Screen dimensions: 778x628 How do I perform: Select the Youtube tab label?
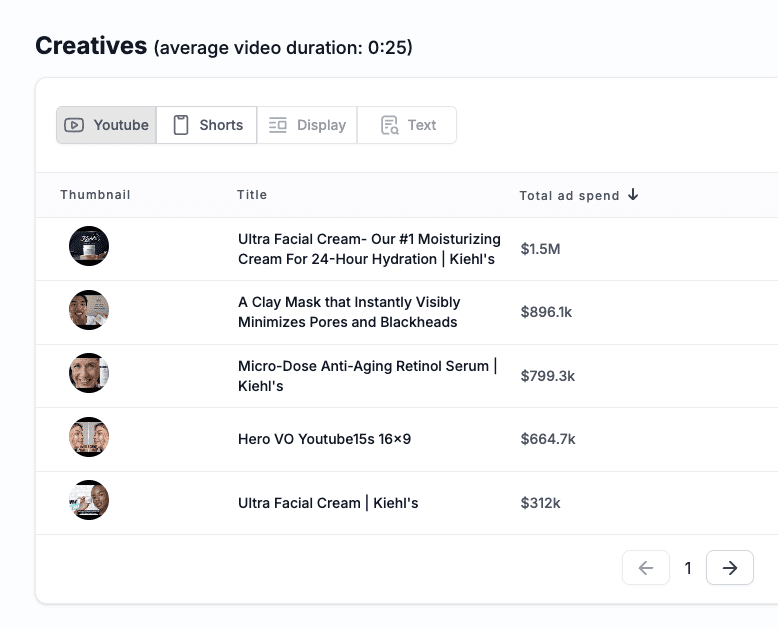tap(121, 125)
